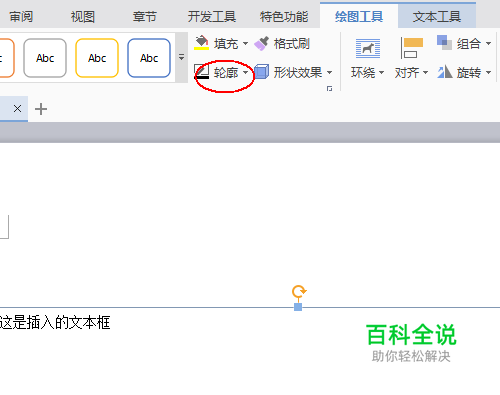Click the shape effects cube icon
The image size is (500, 395).
click(262, 72)
